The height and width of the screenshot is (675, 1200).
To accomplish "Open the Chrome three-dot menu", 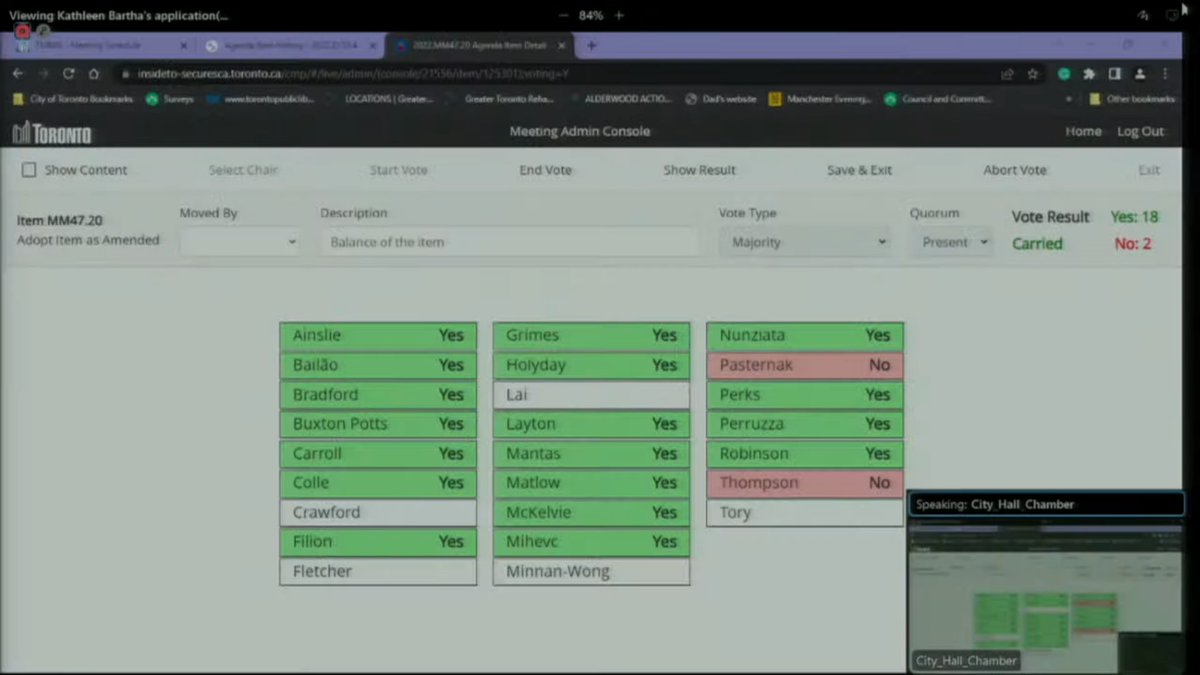I will point(1165,73).
